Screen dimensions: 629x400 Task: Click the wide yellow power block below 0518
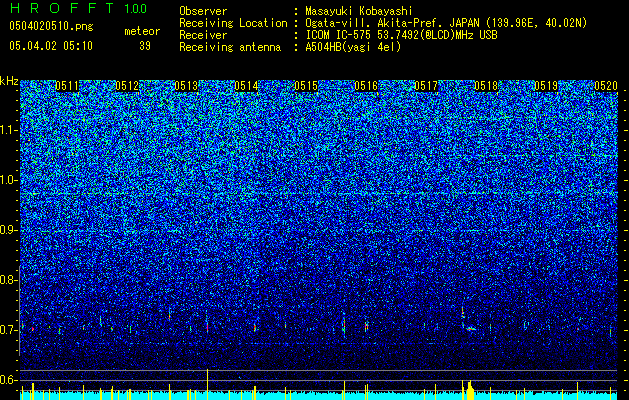point(470,390)
